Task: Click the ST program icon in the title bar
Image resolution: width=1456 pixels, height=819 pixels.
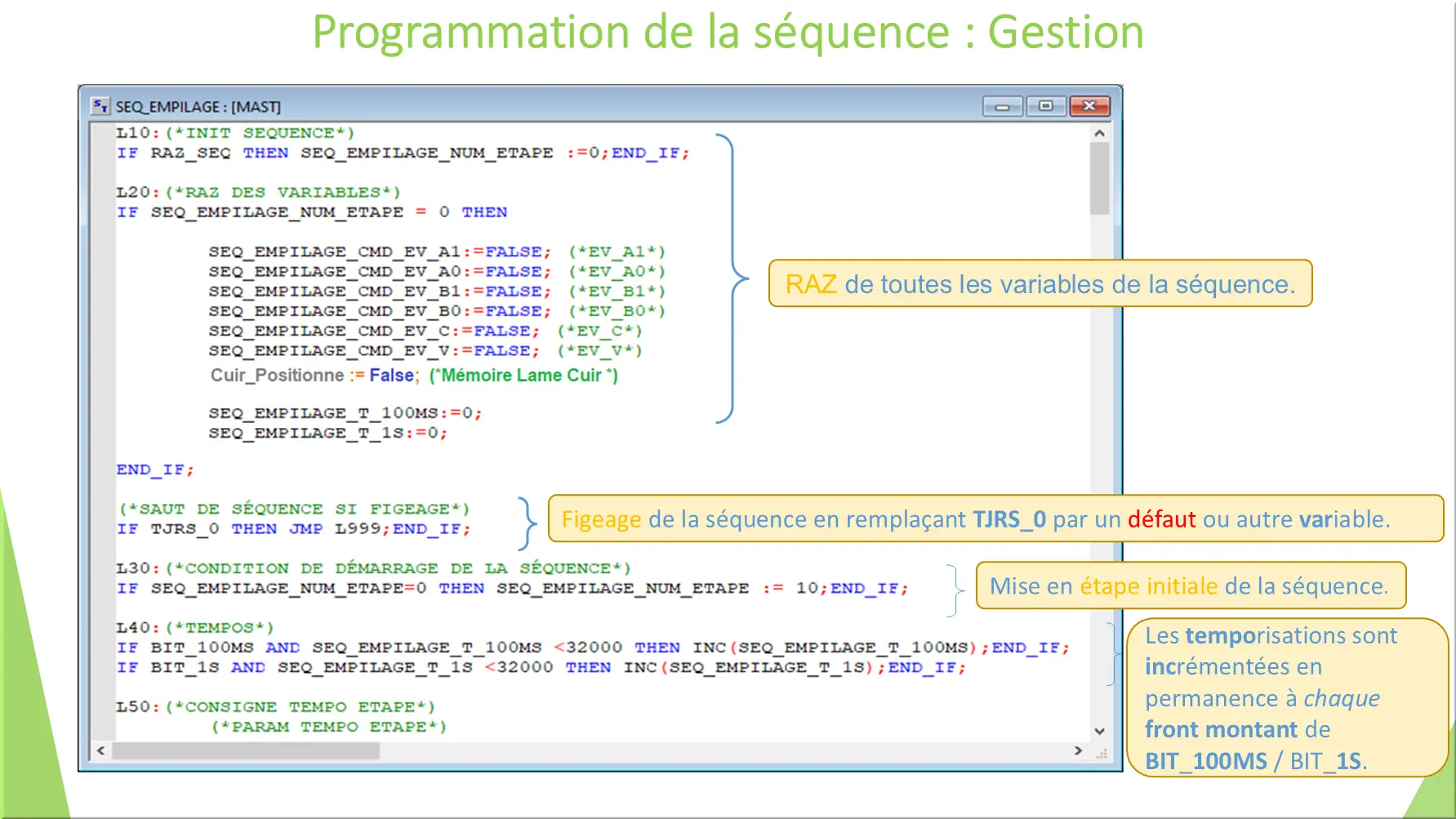Action: tap(100, 105)
